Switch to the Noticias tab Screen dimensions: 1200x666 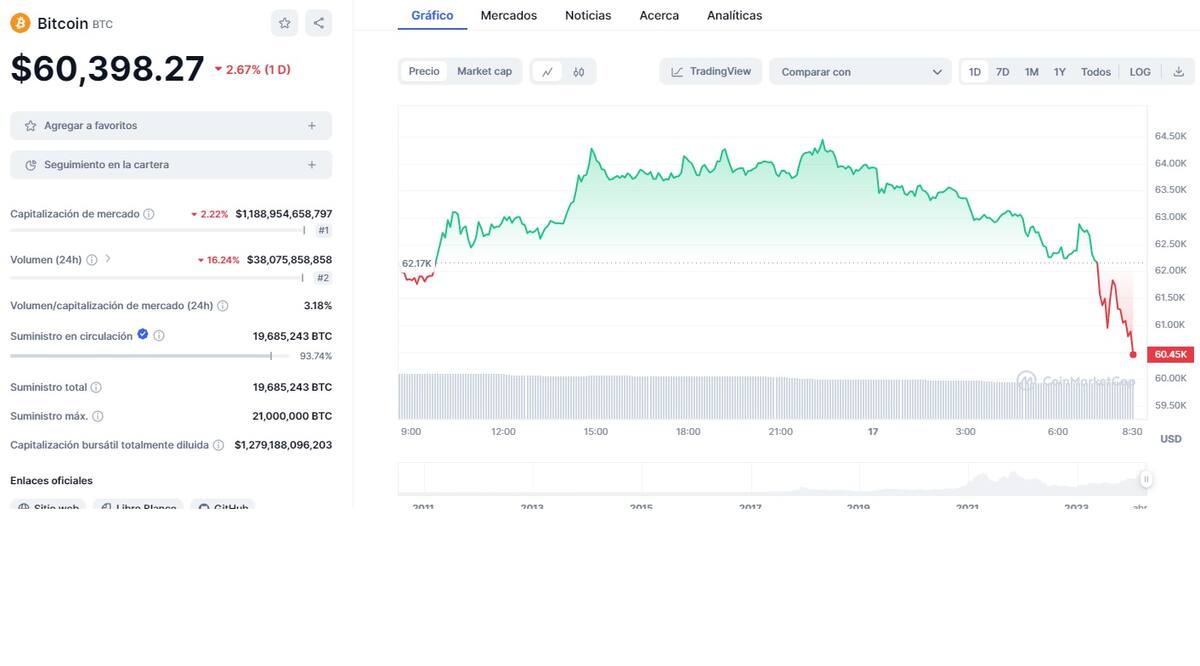pos(588,16)
